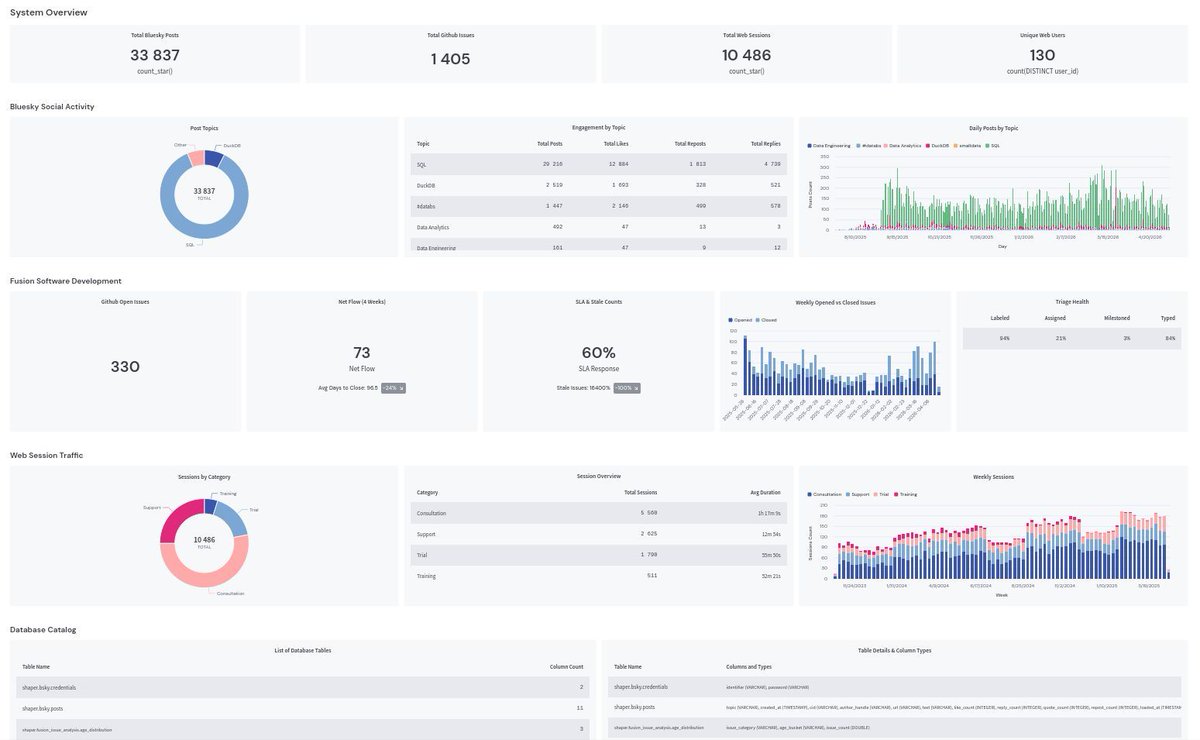Click Github Open Issues value 330
The height and width of the screenshot is (740, 1200).
[125, 367]
